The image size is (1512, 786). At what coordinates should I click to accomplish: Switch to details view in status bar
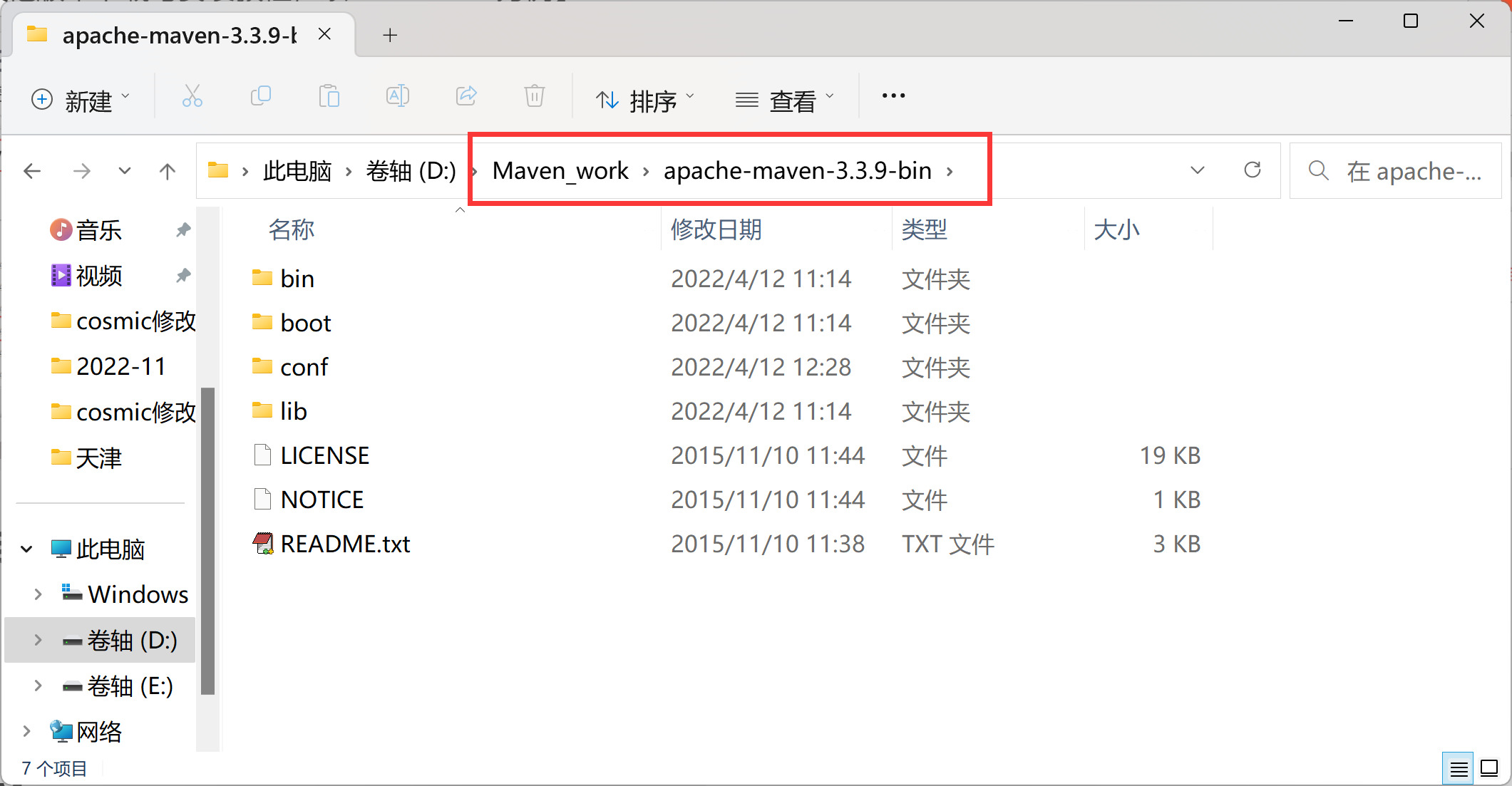point(1459,768)
